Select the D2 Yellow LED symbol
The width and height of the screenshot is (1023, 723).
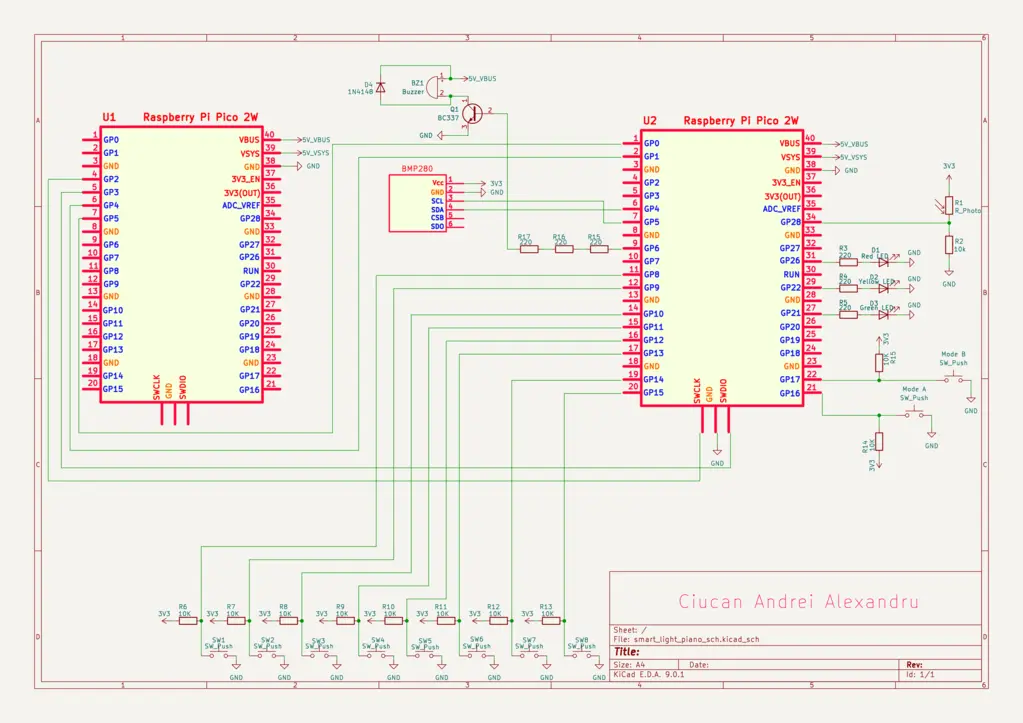[883, 288]
